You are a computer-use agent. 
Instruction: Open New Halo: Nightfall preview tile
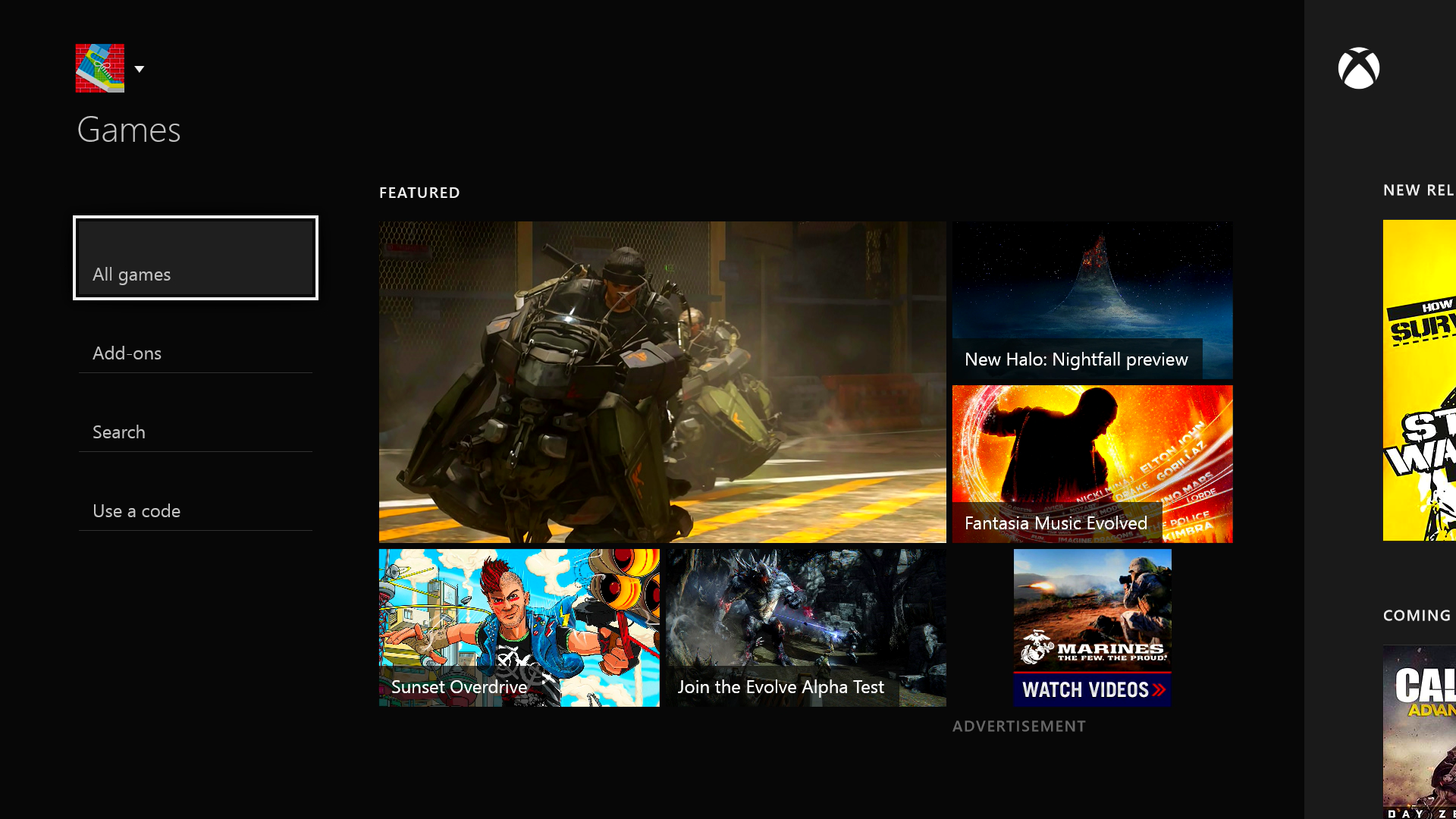tap(1092, 300)
